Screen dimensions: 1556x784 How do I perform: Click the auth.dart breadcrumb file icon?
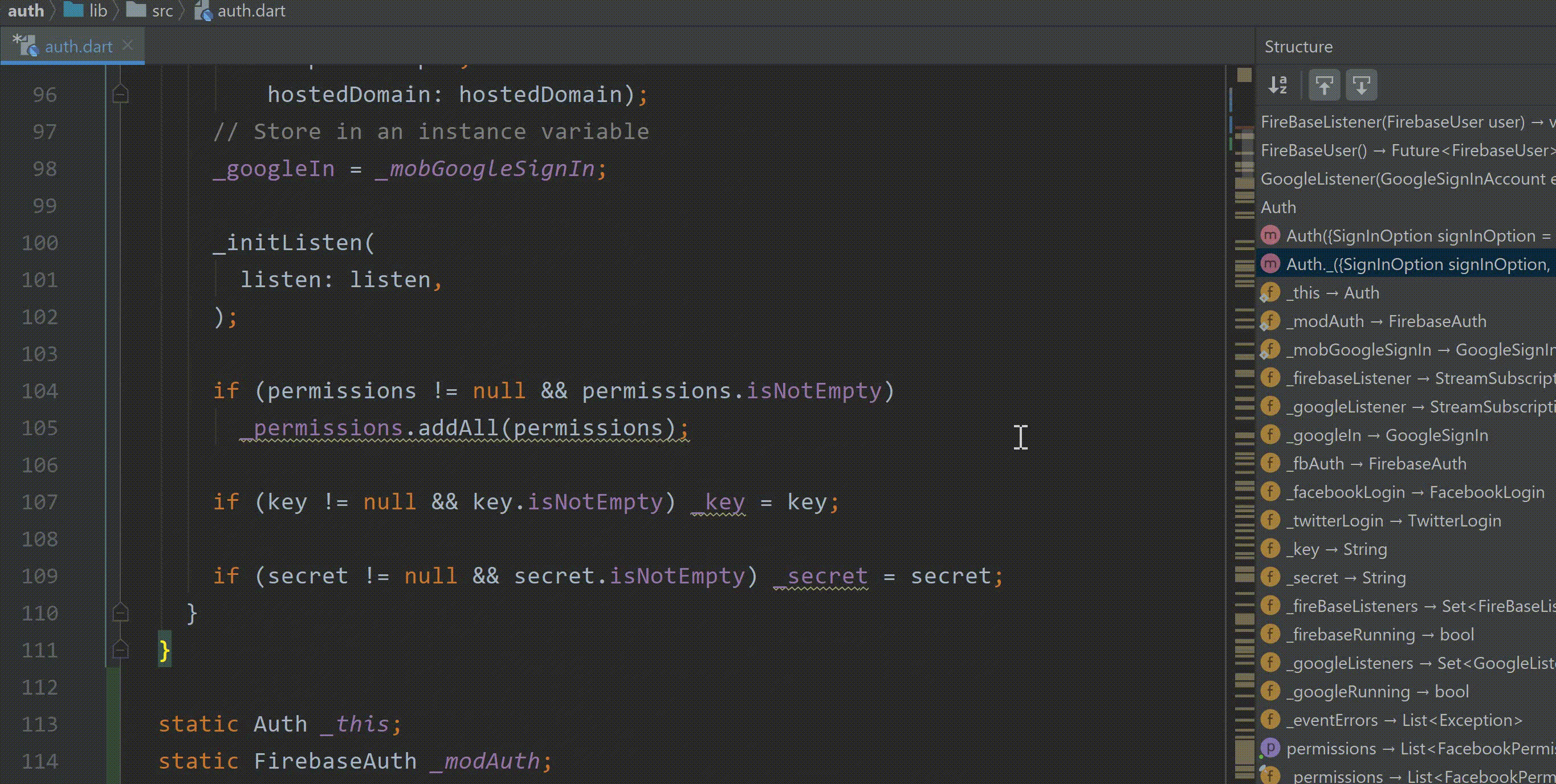tap(203, 11)
